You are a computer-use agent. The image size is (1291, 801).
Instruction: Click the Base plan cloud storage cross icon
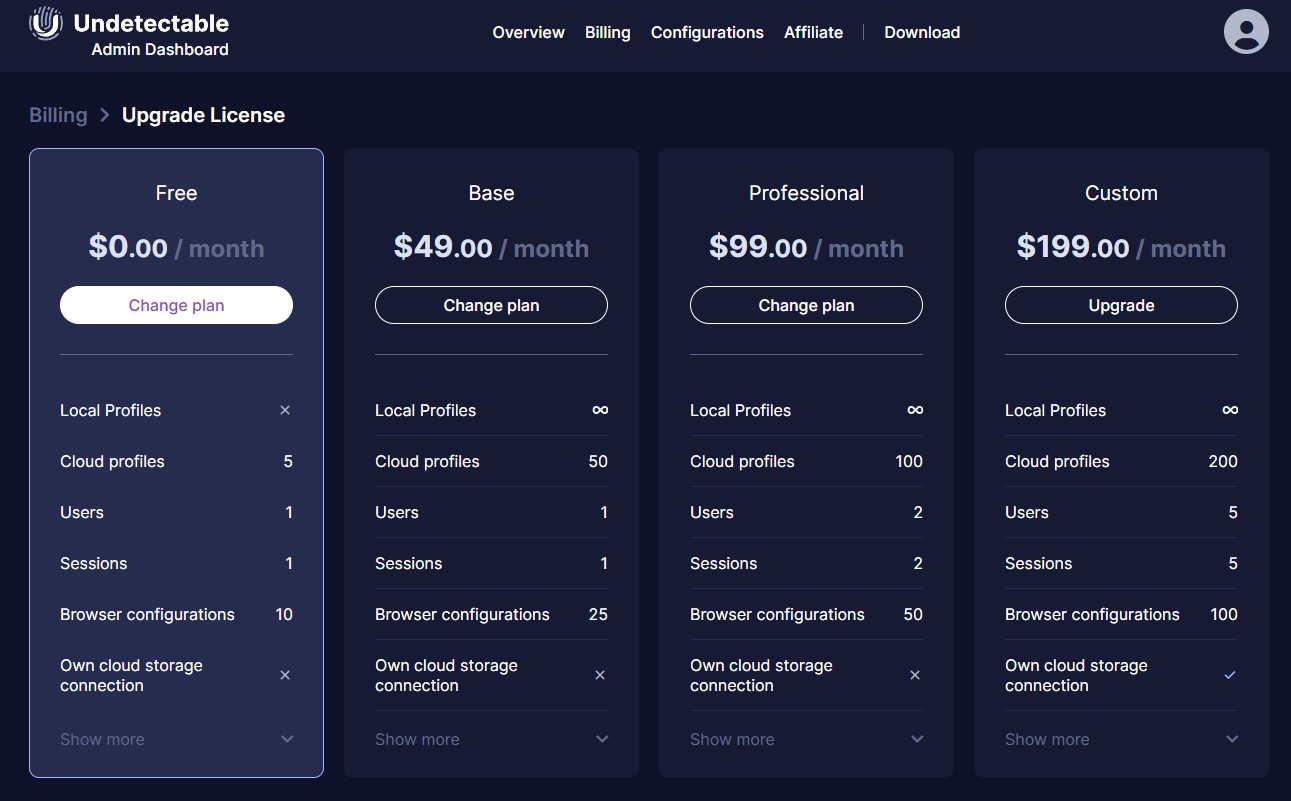600,675
